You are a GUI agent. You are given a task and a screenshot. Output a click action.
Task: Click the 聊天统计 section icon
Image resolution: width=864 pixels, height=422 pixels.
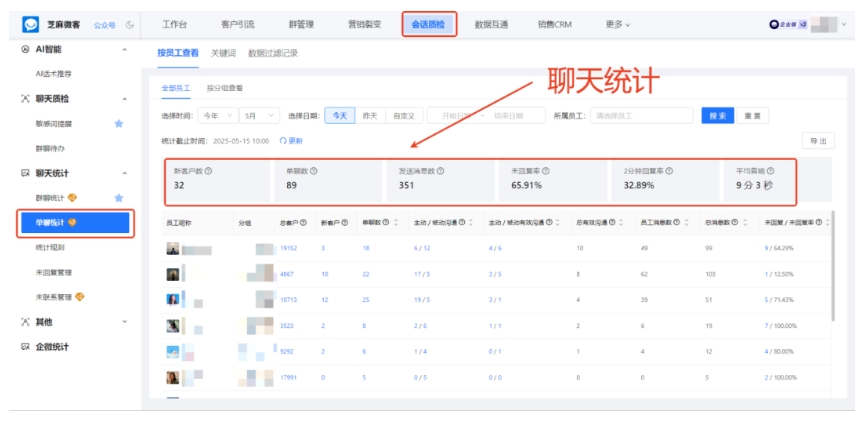click(24, 174)
